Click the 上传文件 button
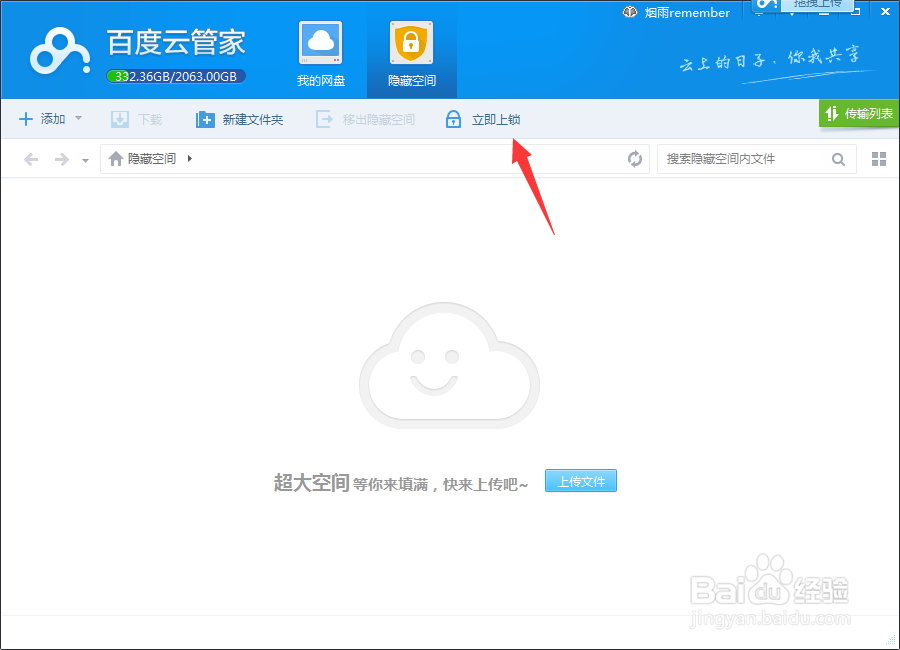Image resolution: width=900 pixels, height=650 pixels. coord(581,481)
